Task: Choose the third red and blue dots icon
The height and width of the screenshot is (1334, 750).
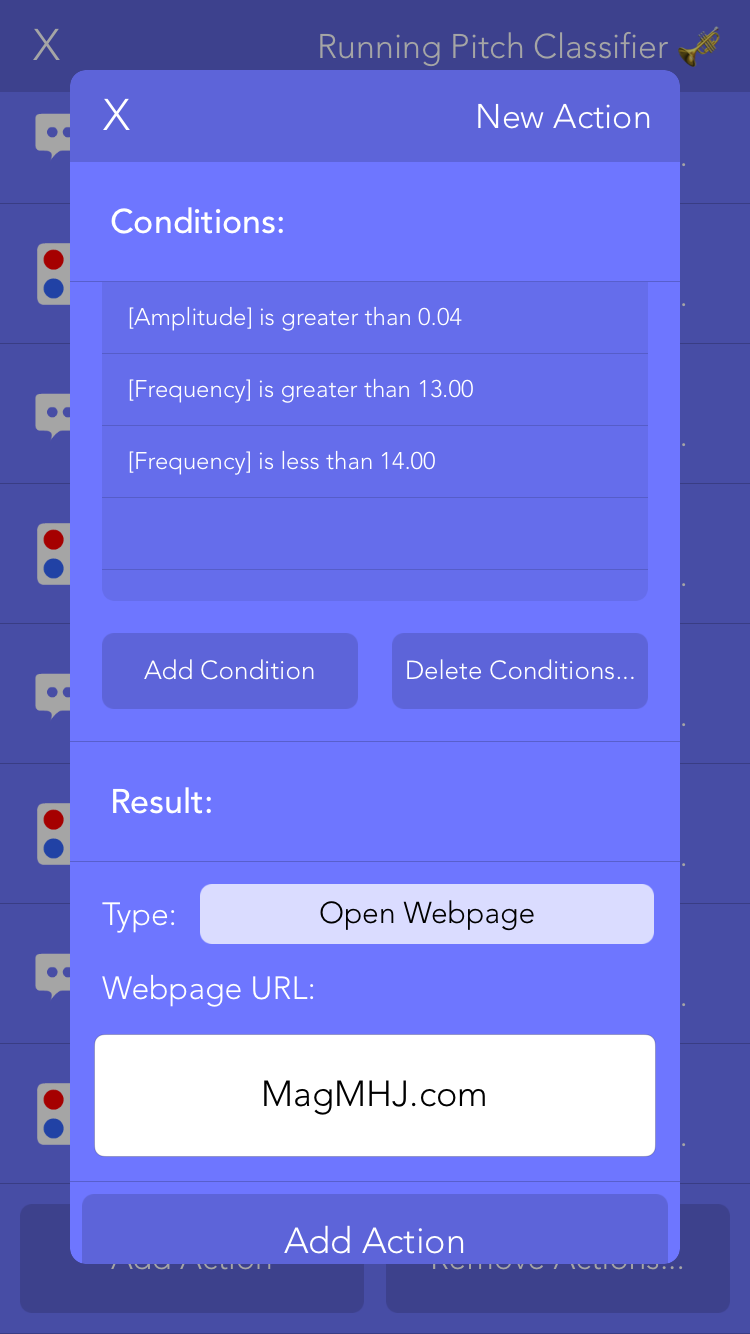Action: click(53, 834)
